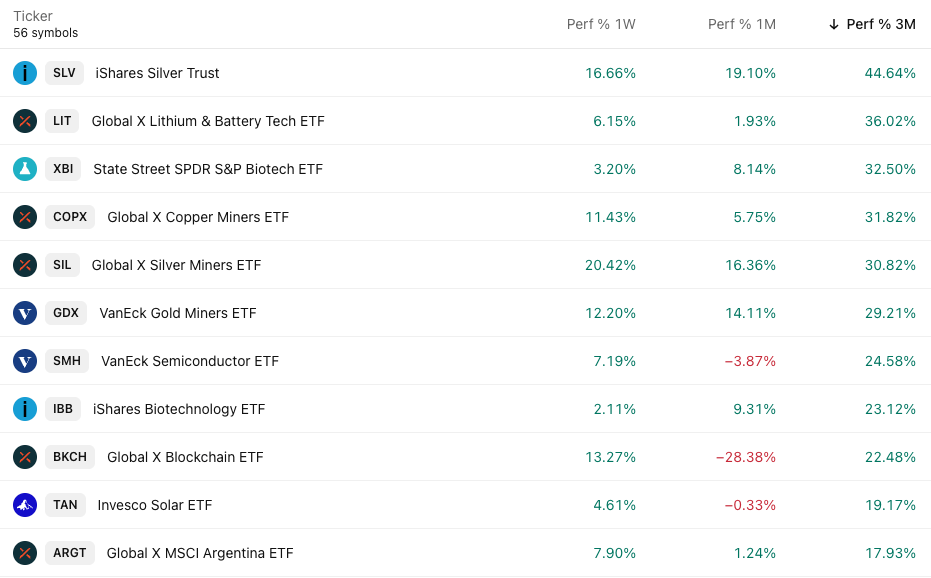Sort by the Perf % 1W column header

(x=601, y=24)
